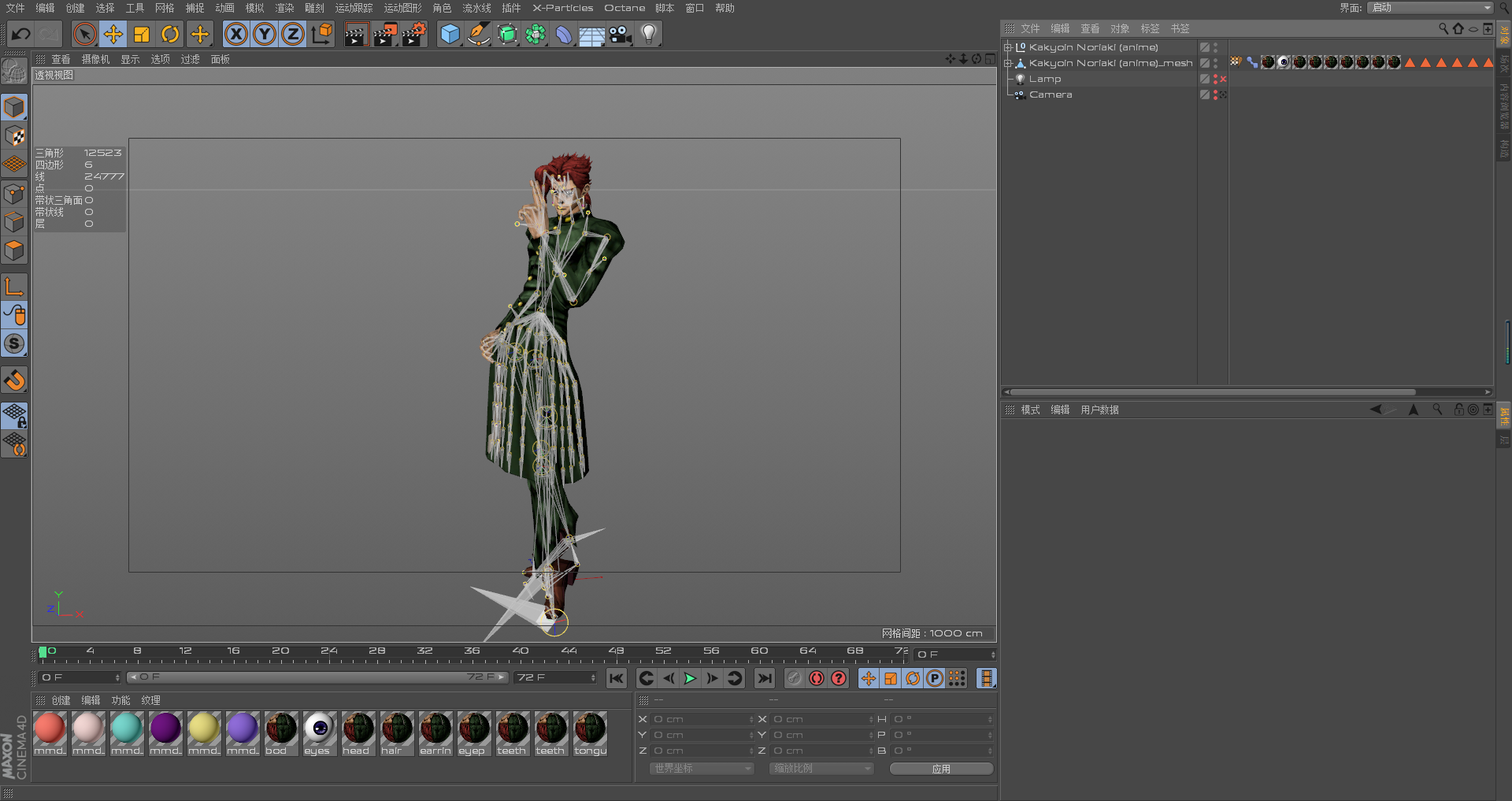Toggle Camera visibility dots
Image resolution: width=1512 pixels, height=801 pixels.
tap(1215, 95)
